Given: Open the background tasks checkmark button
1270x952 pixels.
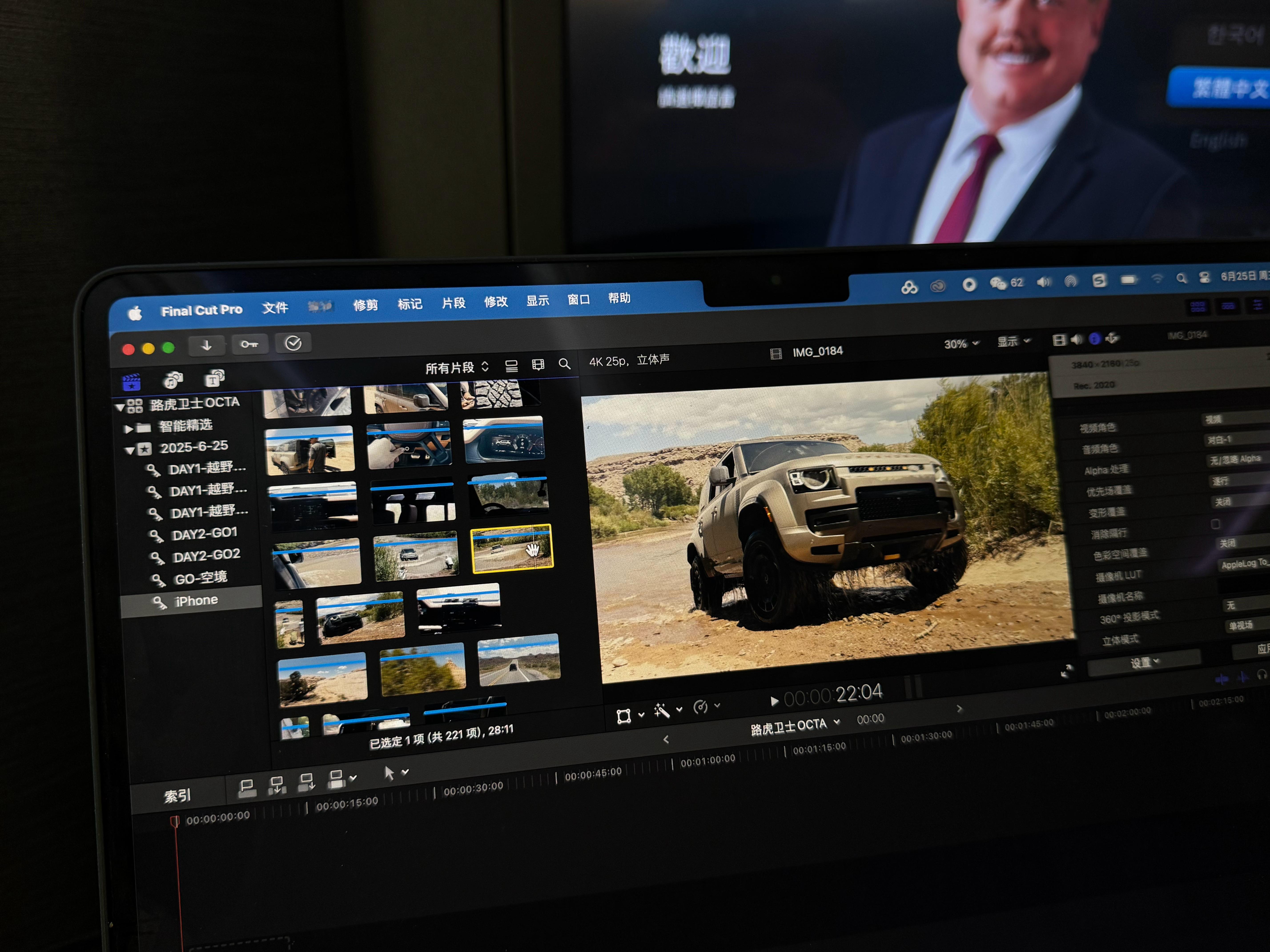Looking at the screenshot, I should 293,343.
